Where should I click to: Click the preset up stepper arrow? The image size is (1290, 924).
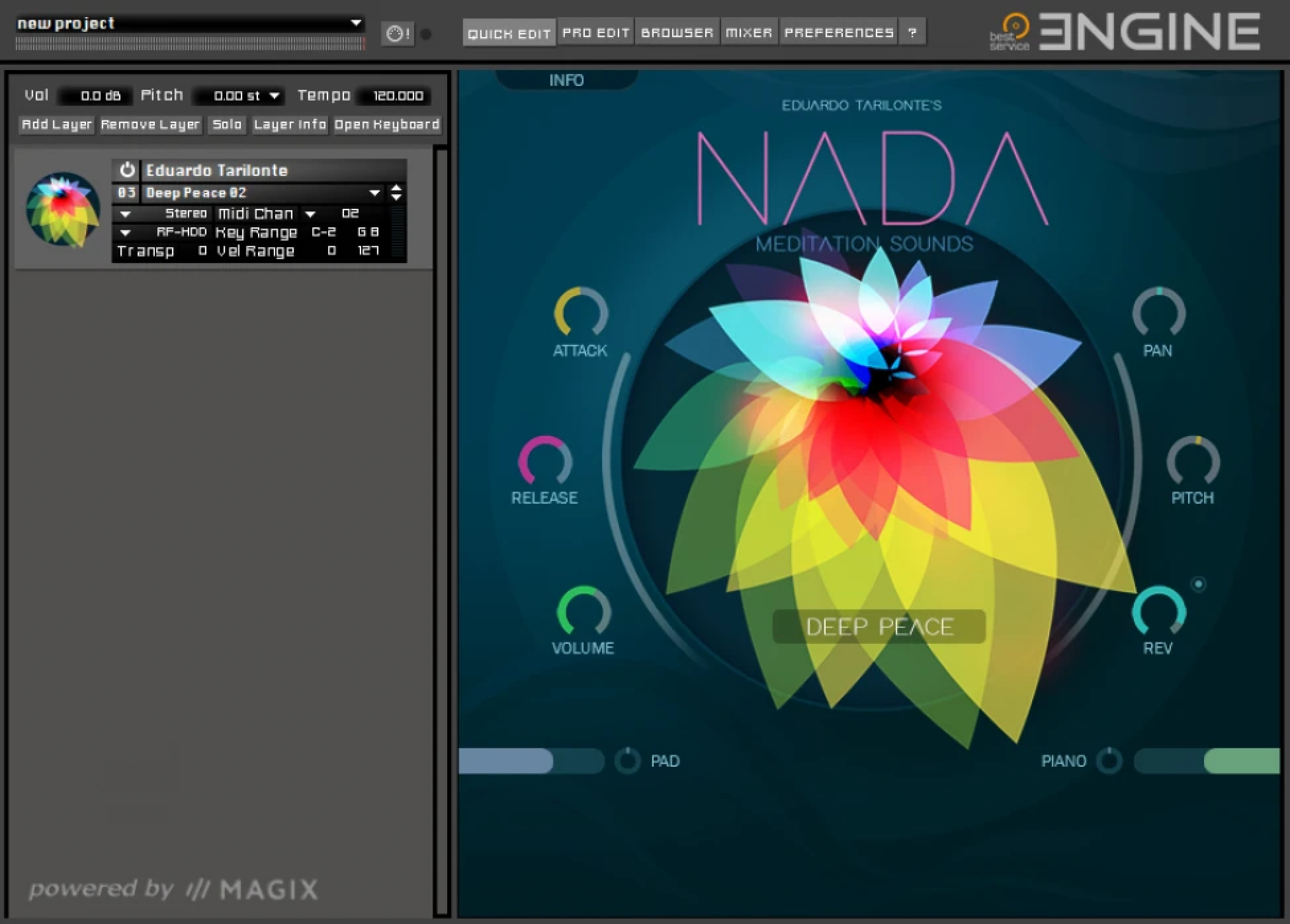(396, 188)
